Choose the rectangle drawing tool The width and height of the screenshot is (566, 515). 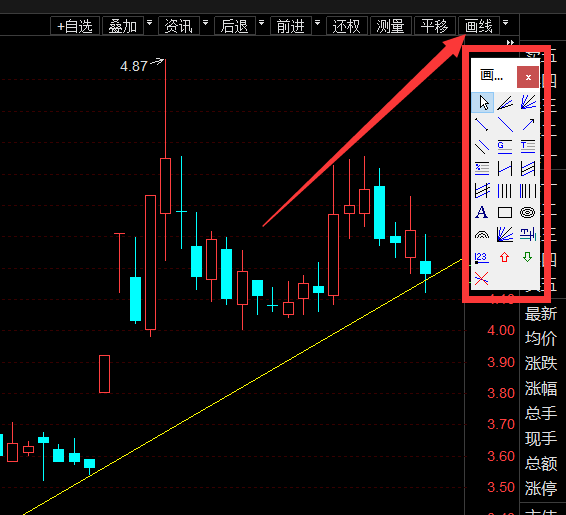505,213
